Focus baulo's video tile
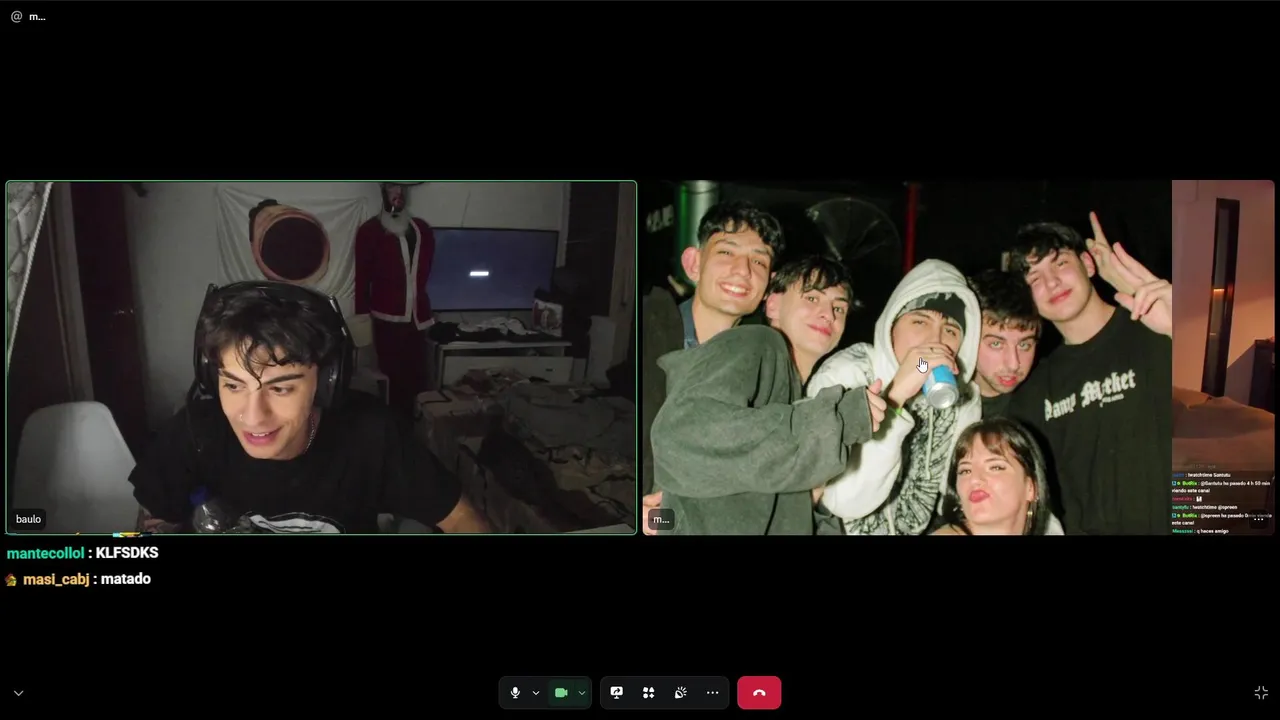This screenshot has width=1280, height=720. tap(321, 357)
